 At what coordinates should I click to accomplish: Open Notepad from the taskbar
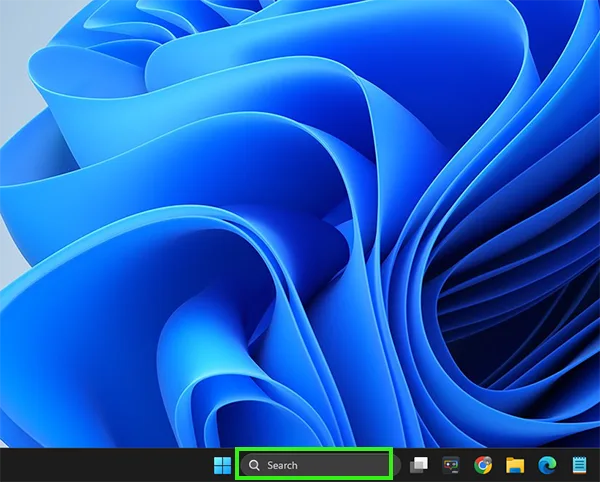pyautogui.click(x=579, y=465)
